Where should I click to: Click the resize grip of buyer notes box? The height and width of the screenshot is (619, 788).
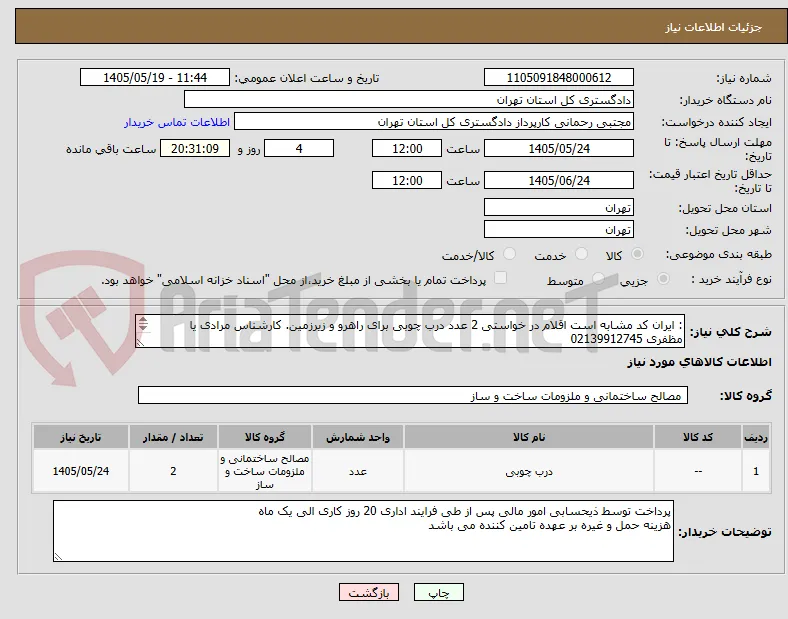[58, 557]
